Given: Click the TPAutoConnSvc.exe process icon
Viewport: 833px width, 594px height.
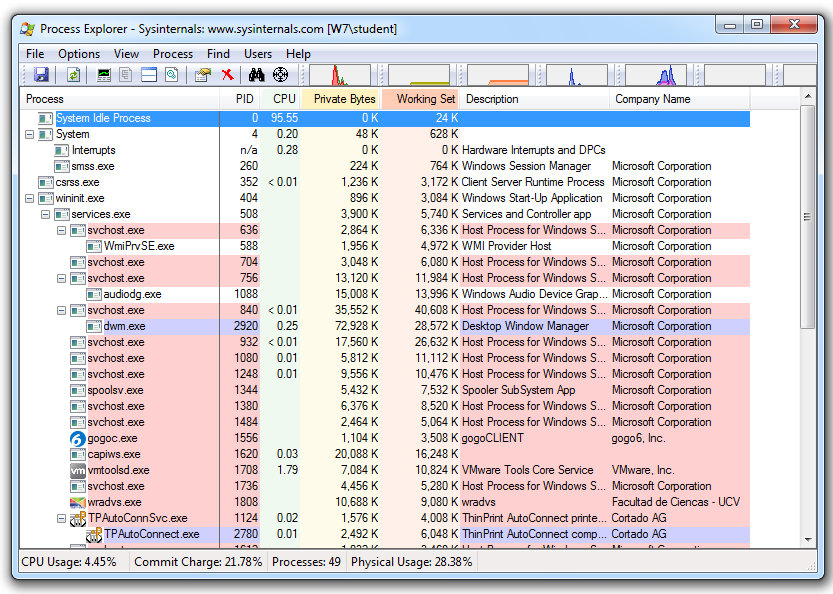Looking at the screenshot, I should (x=78, y=518).
